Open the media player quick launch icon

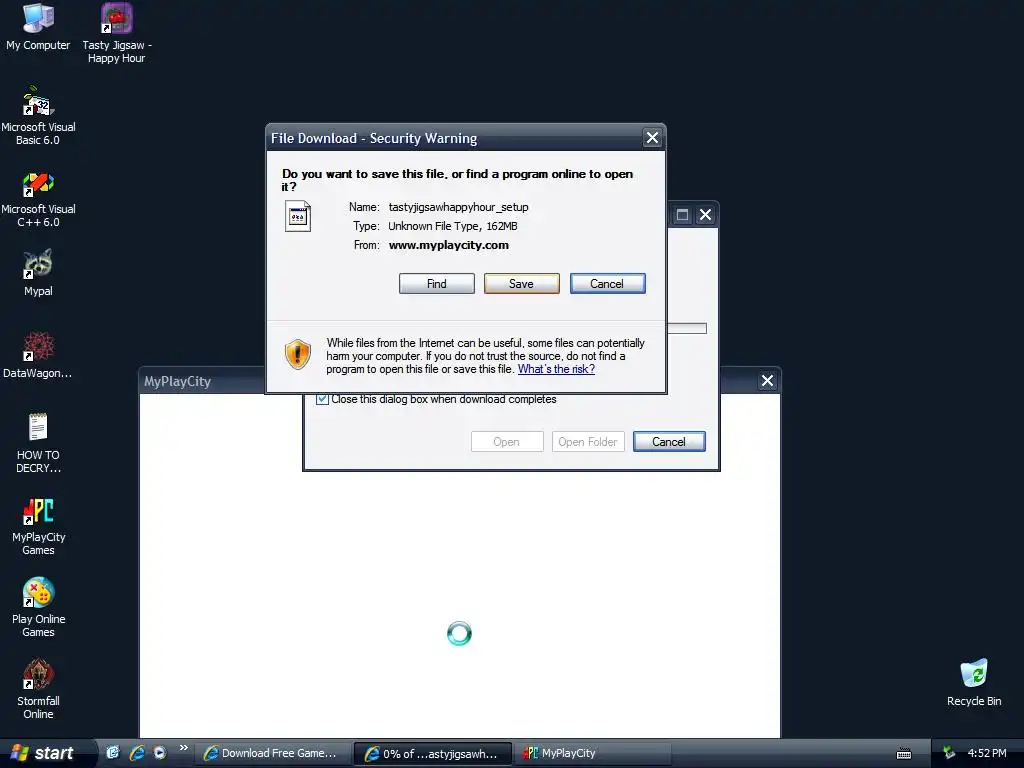pyautogui.click(x=160, y=753)
